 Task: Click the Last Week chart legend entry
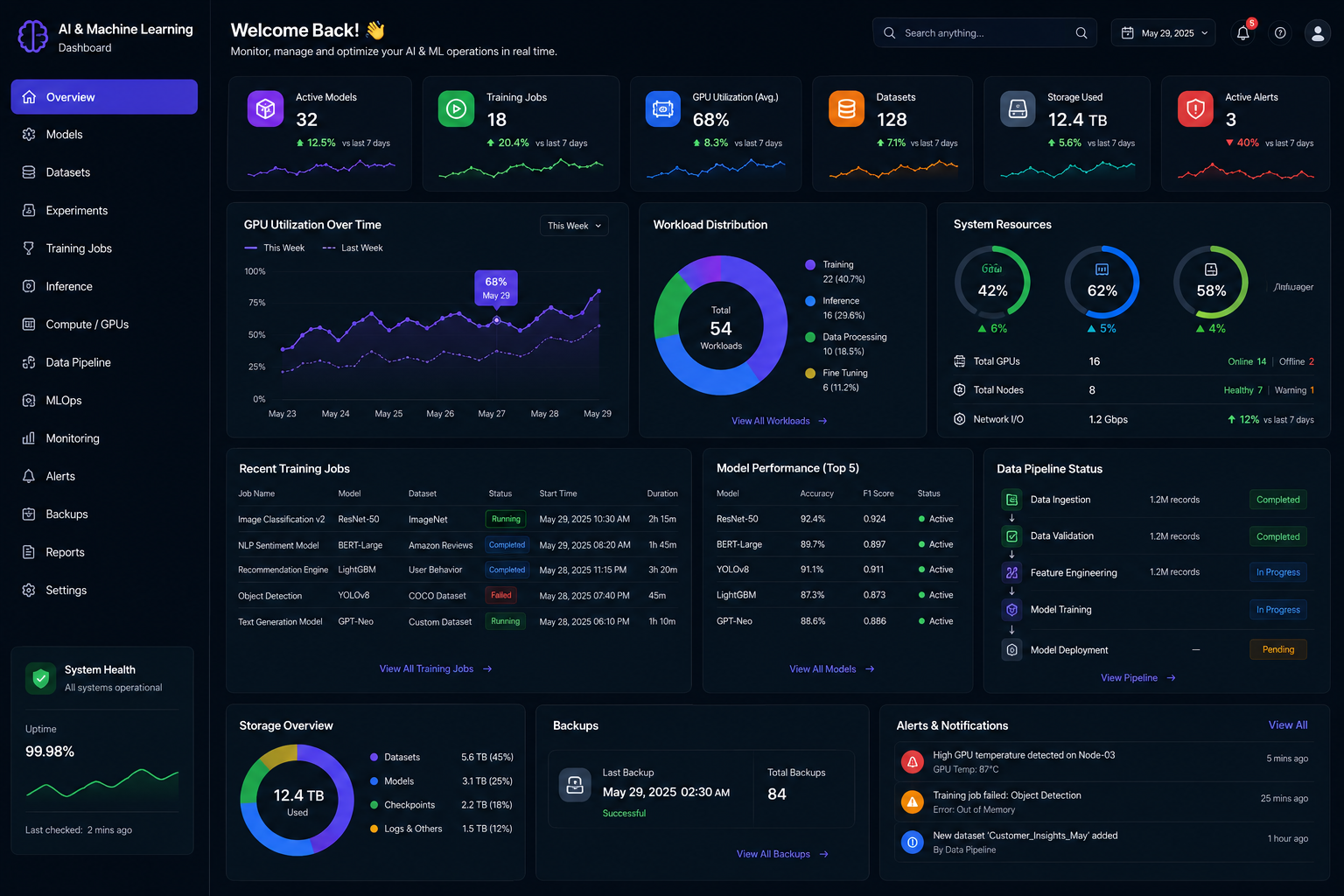click(353, 248)
